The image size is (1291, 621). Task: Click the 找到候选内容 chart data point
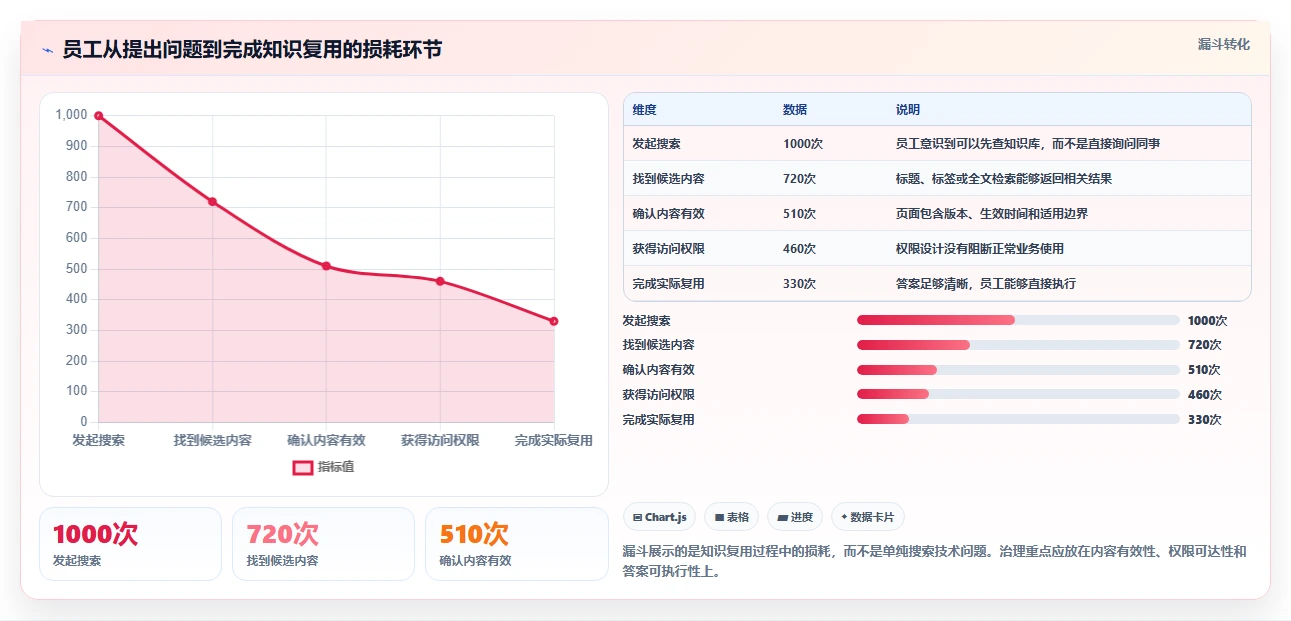click(x=212, y=202)
